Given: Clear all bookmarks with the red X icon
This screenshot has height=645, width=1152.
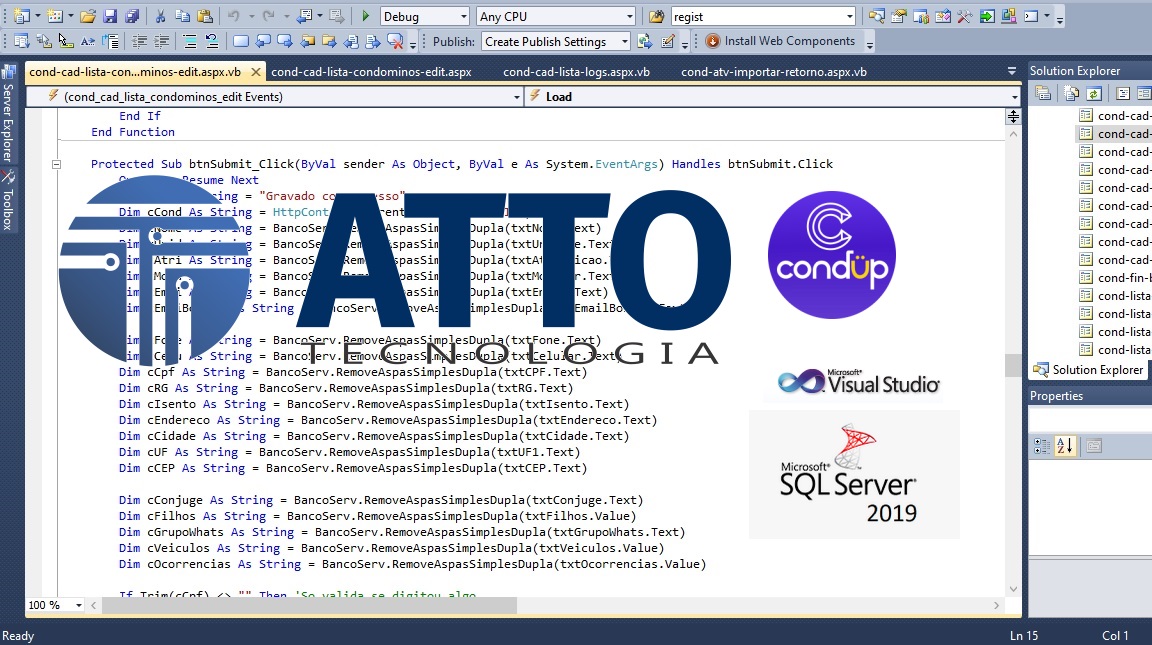Looking at the screenshot, I should (395, 42).
